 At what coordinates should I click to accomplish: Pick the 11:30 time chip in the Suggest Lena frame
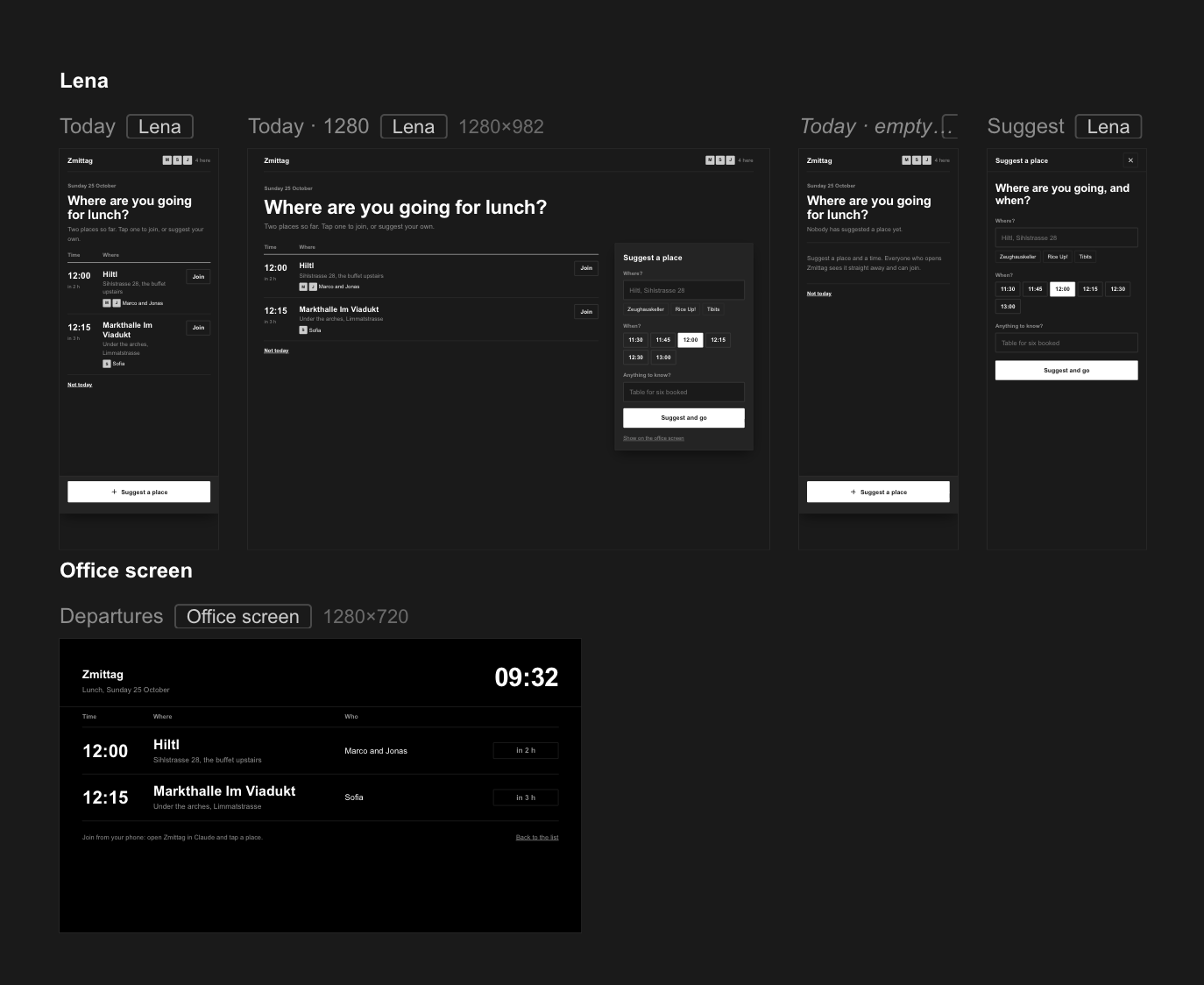1008,289
